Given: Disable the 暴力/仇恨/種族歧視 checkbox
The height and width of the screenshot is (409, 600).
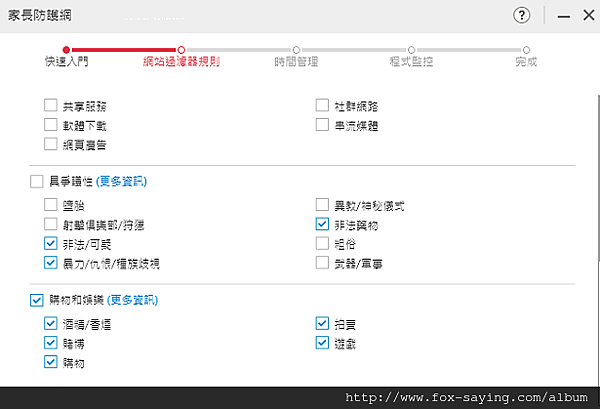Looking at the screenshot, I should click(51, 263).
